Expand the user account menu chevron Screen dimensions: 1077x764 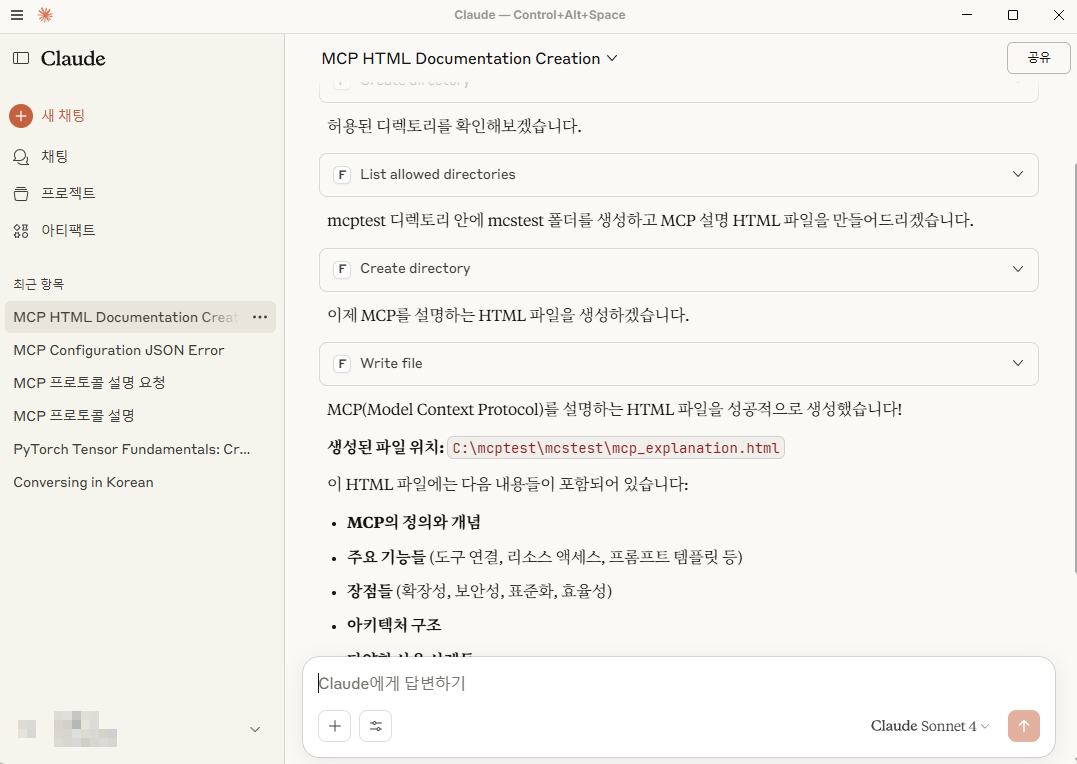[x=255, y=730]
